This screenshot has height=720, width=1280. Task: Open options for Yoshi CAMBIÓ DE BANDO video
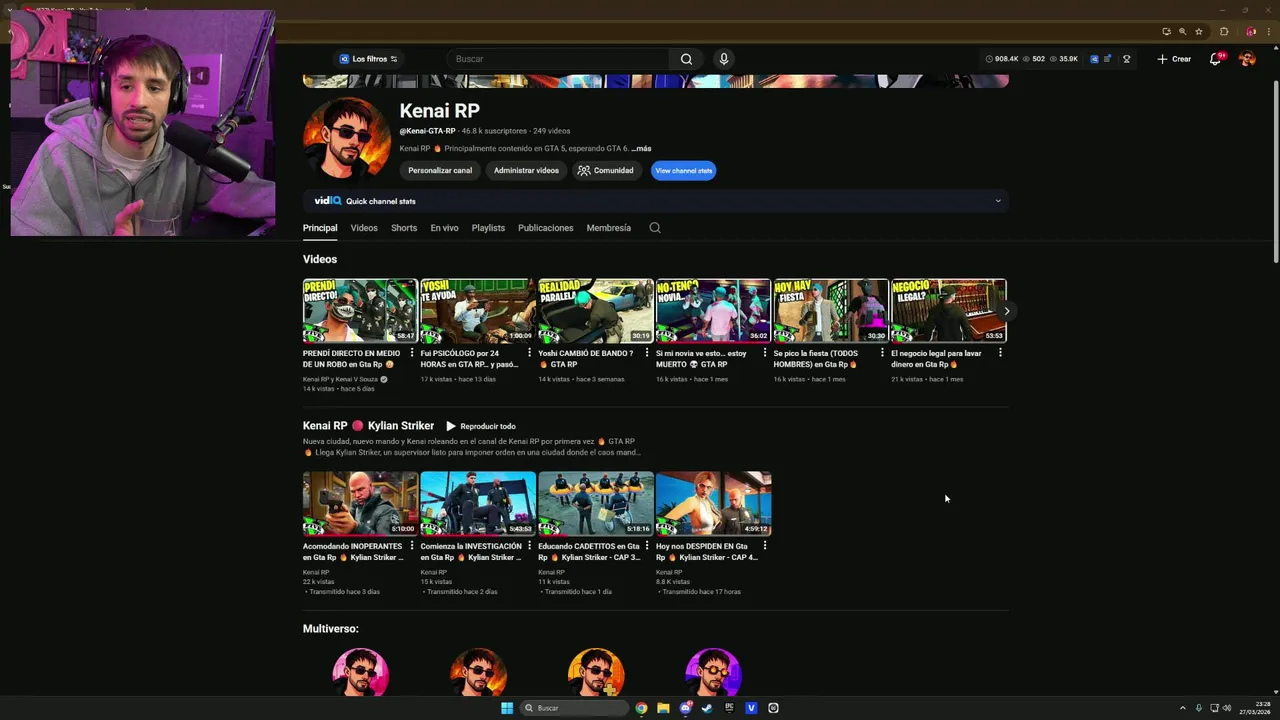646,353
